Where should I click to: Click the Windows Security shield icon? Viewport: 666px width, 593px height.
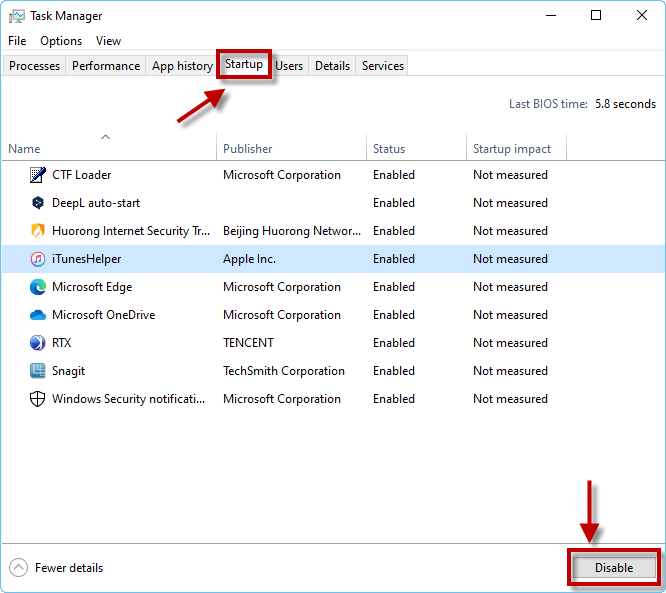coord(38,399)
